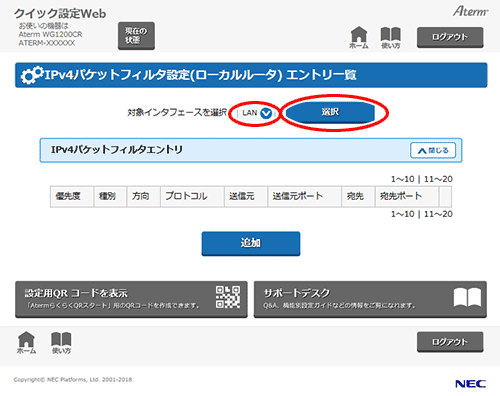This screenshot has width=500, height=396.
Task: Click the 優先度 column header
Action: click(x=72, y=196)
